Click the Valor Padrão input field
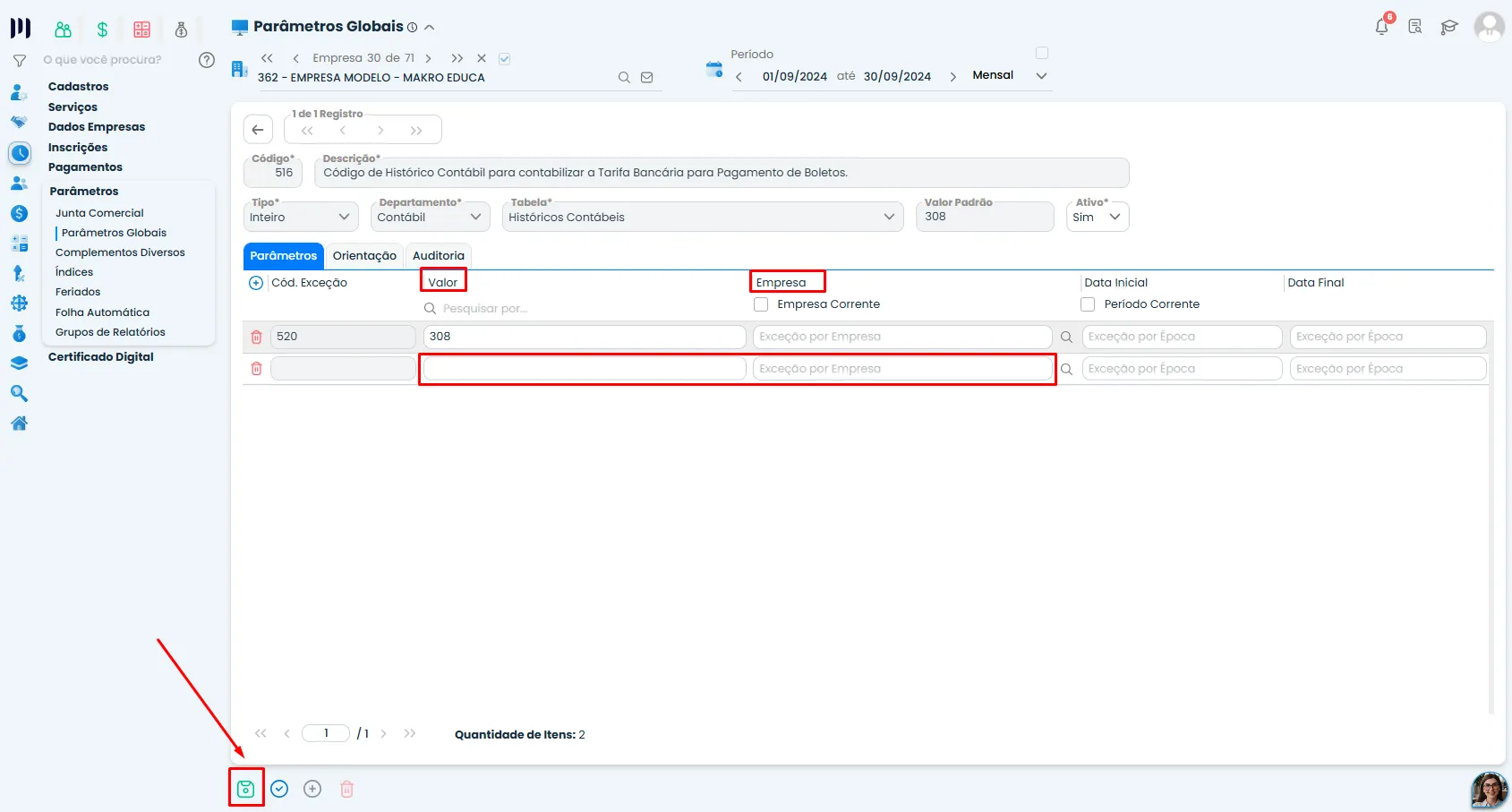This screenshot has width=1512, height=812. point(985,217)
